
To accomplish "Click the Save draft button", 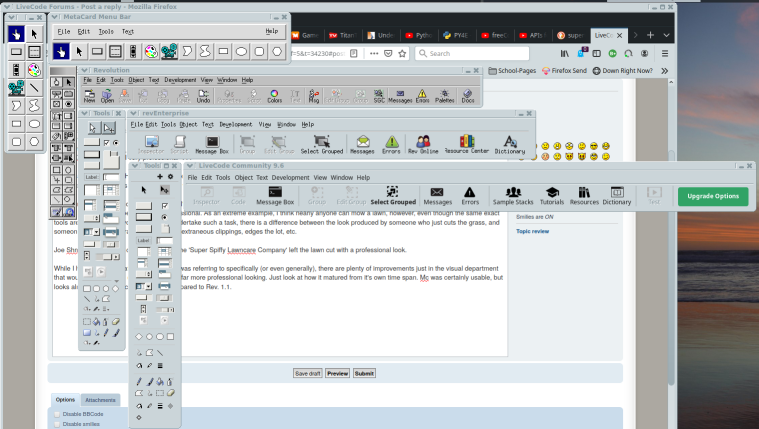I will [x=307, y=373].
